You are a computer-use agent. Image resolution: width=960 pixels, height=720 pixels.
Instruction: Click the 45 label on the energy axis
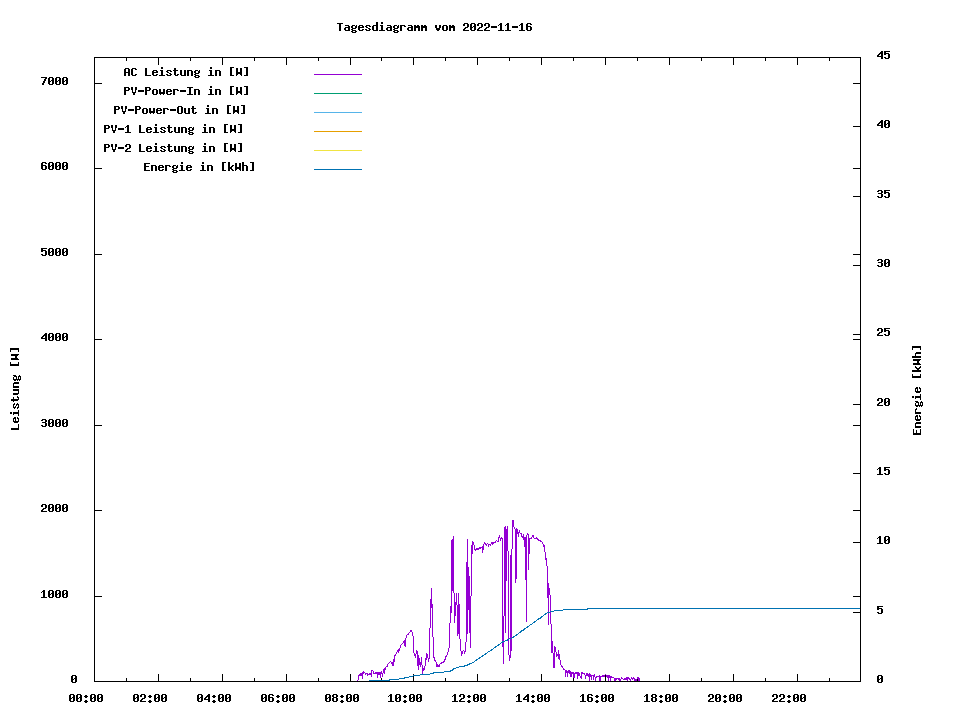(x=883, y=55)
